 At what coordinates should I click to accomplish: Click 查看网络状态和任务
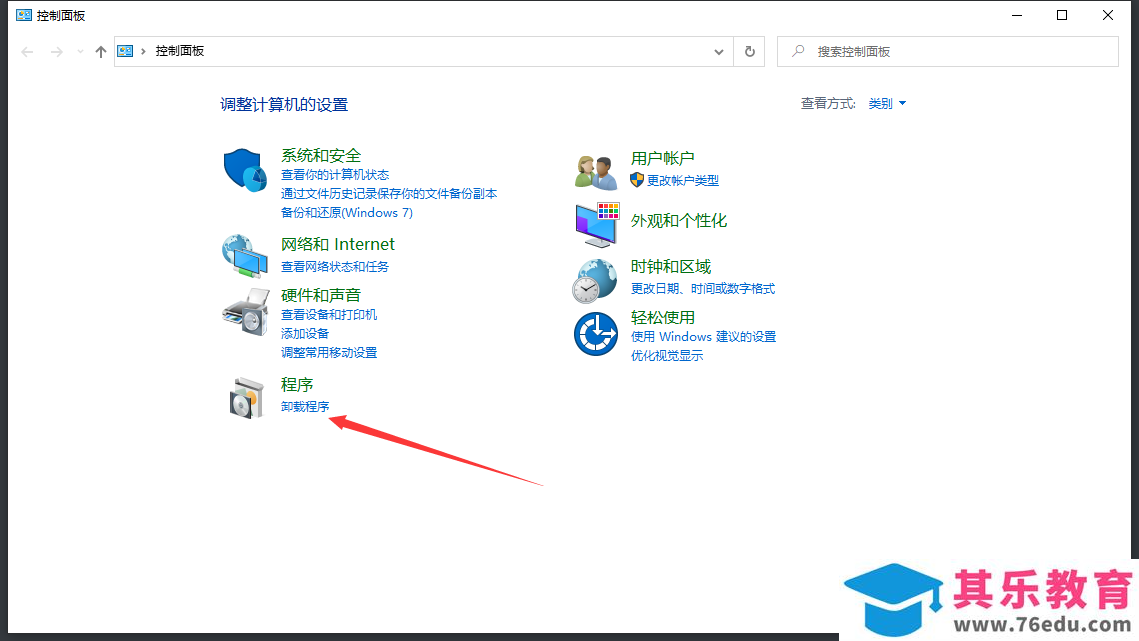(335, 266)
